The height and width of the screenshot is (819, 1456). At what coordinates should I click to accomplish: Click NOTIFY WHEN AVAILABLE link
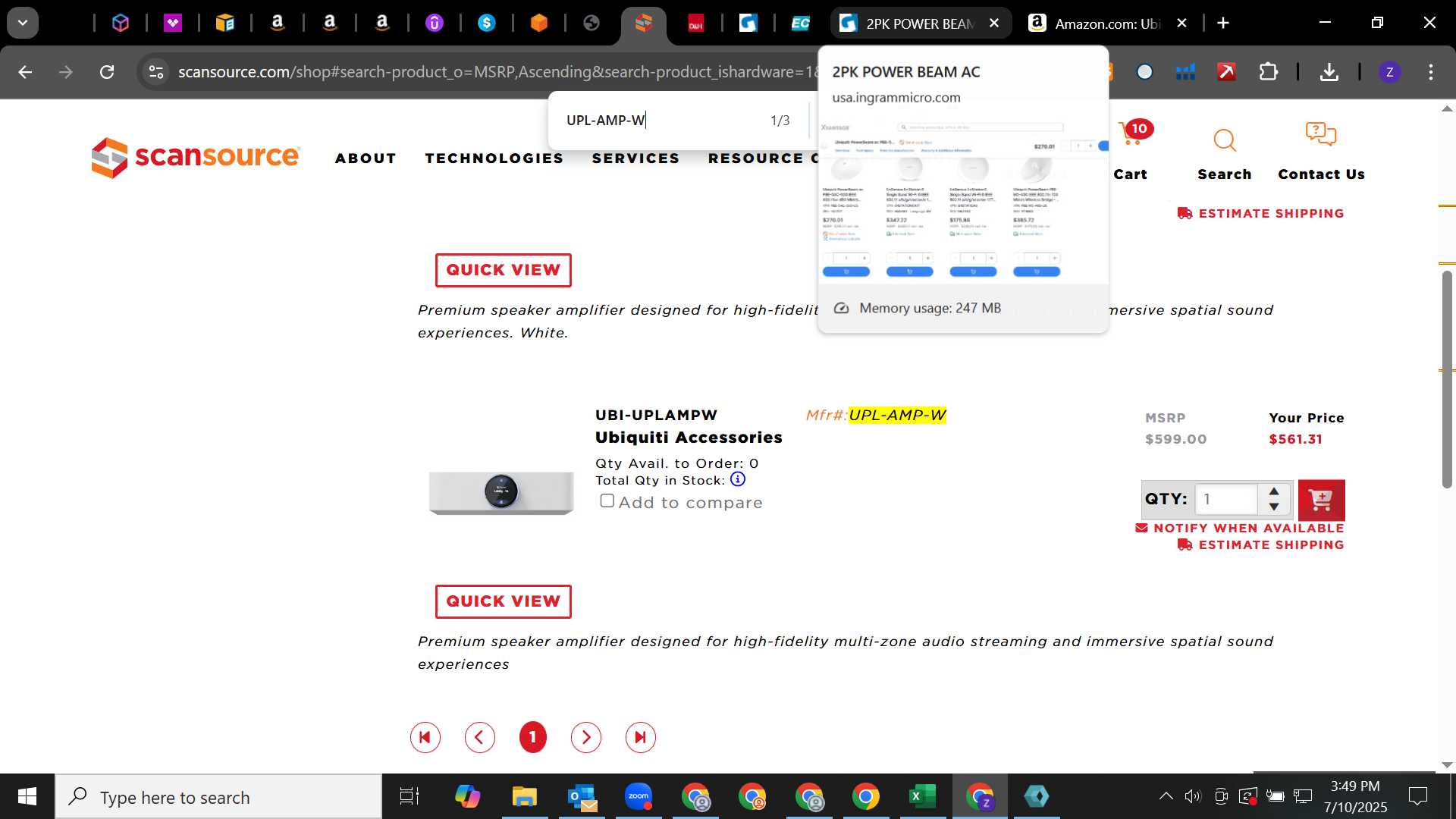click(1240, 529)
